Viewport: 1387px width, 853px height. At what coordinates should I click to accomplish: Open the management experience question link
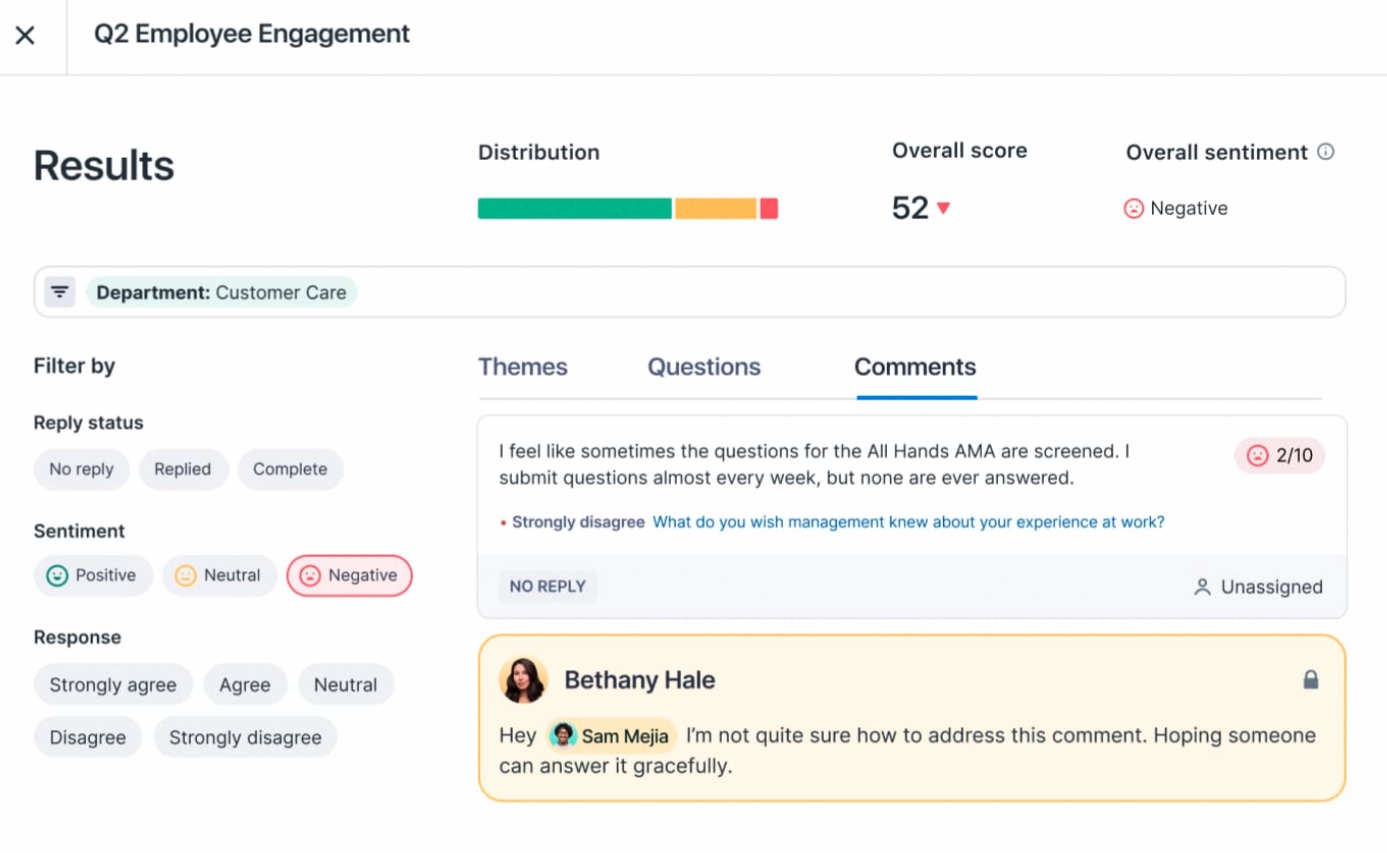(908, 521)
